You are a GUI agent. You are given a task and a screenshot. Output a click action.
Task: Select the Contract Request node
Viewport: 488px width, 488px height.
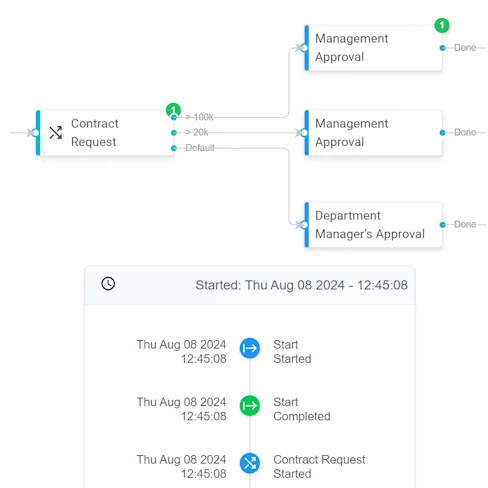click(105, 133)
